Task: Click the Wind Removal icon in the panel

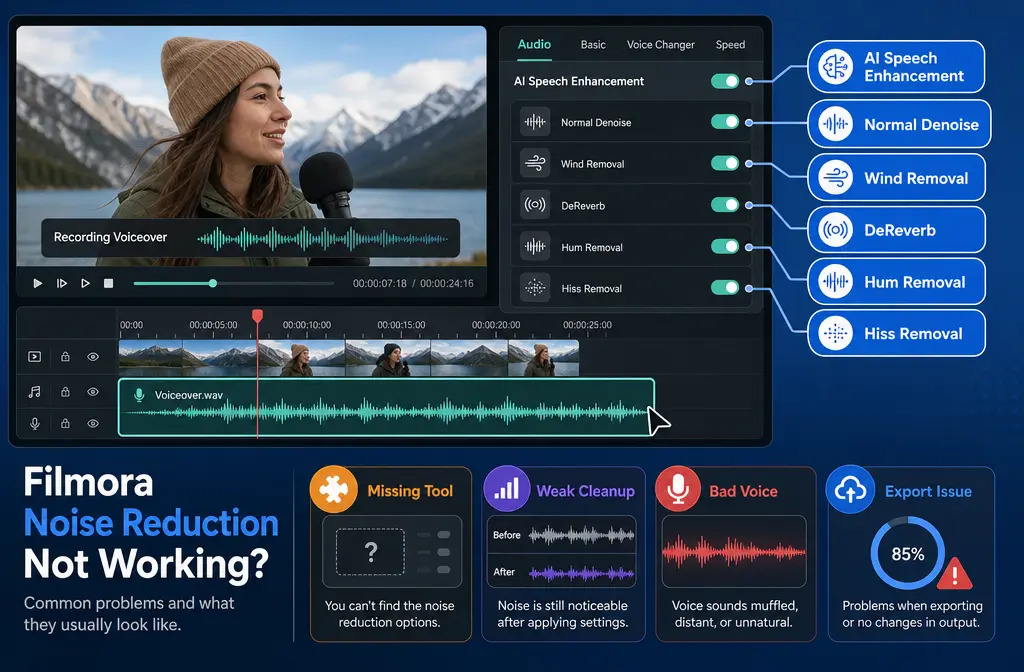Action: pyautogui.click(x=535, y=163)
